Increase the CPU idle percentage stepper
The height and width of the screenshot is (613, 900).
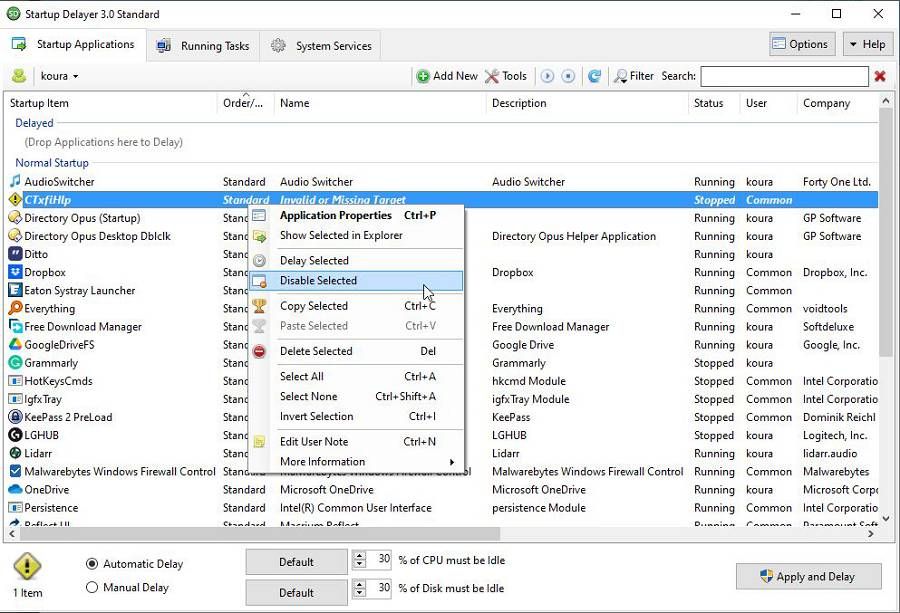[362, 556]
